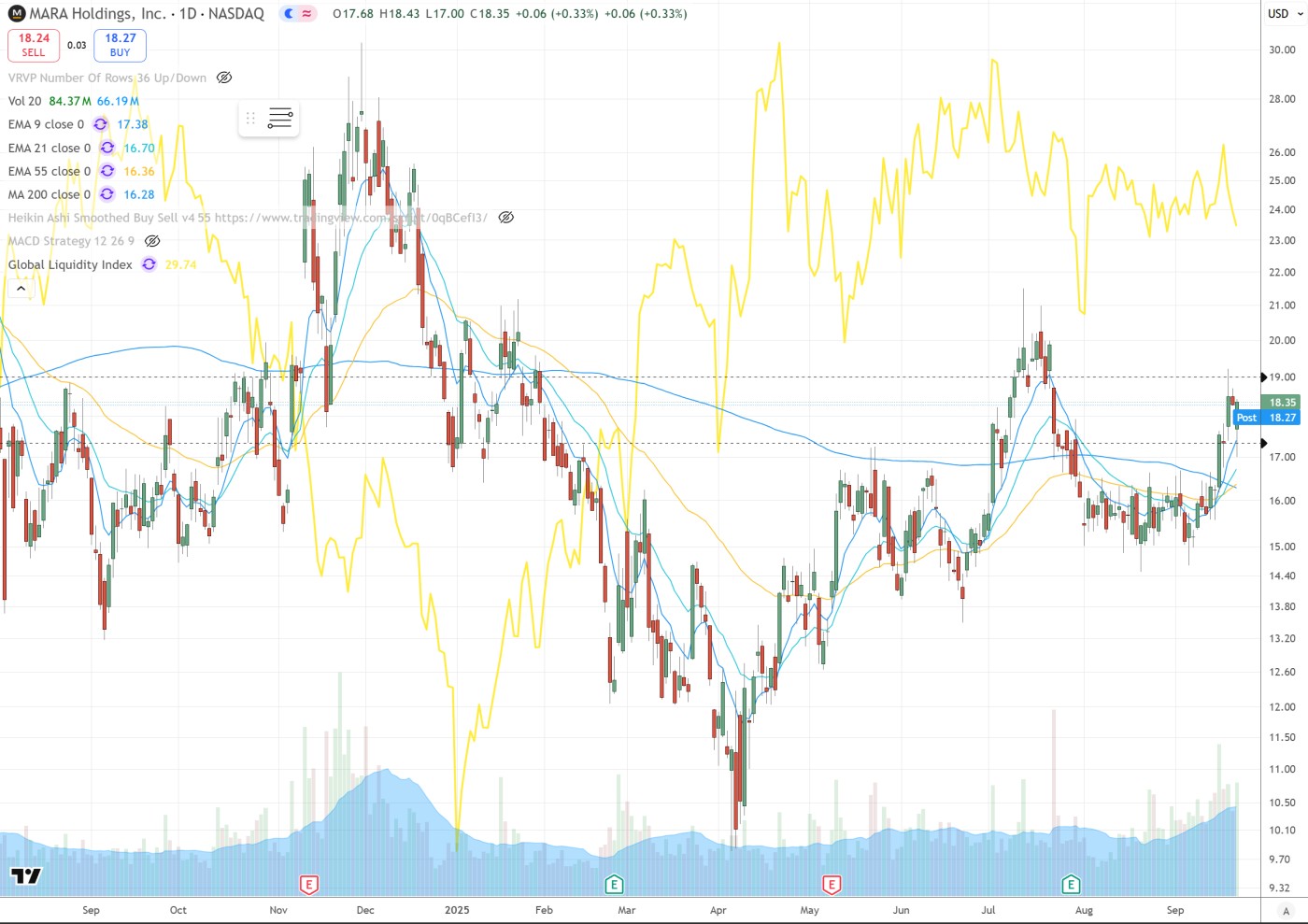
Task: Open the object settings icon in floating toolbar
Action: coord(280,119)
